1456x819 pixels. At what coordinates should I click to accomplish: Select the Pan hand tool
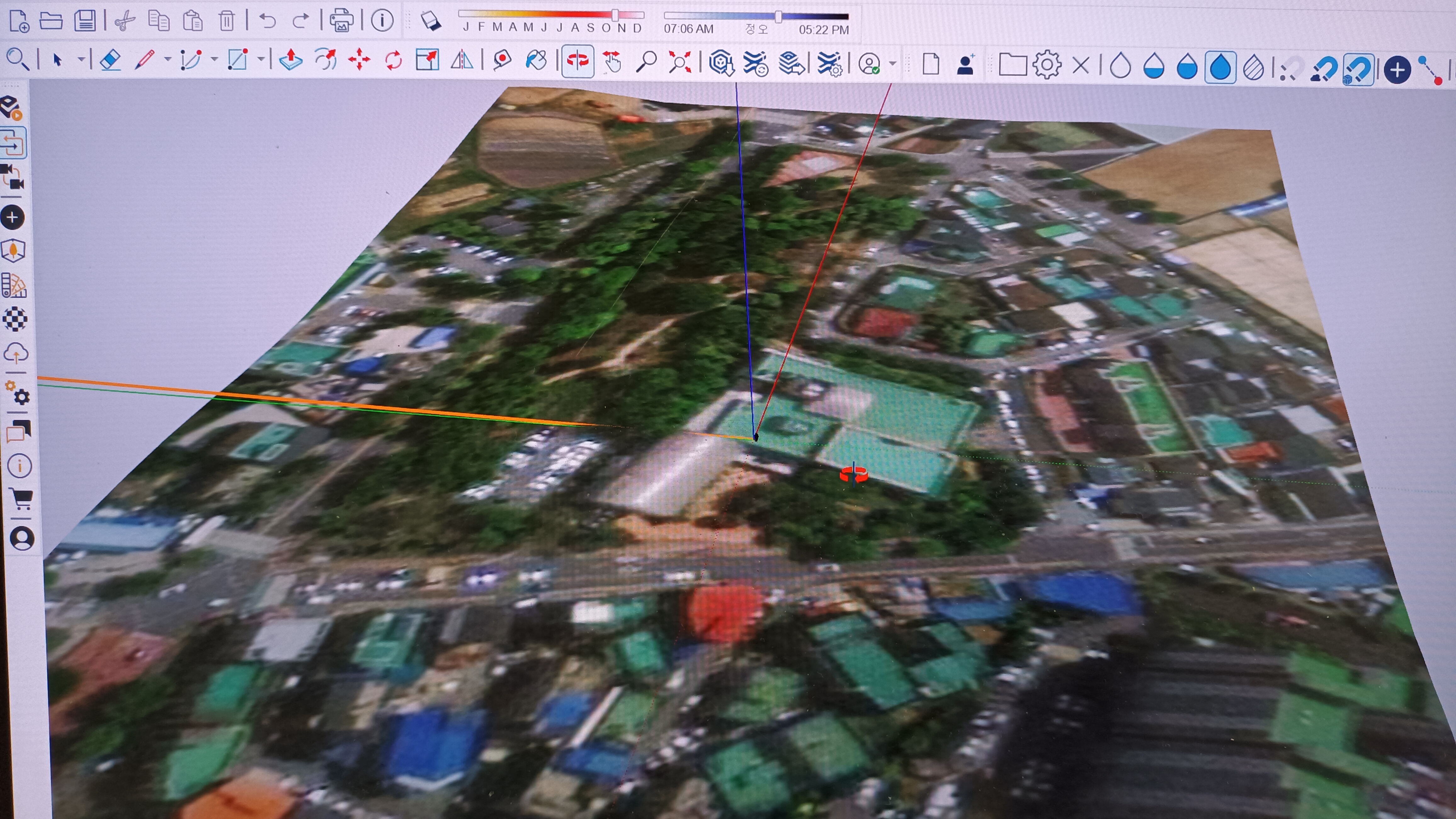point(612,62)
